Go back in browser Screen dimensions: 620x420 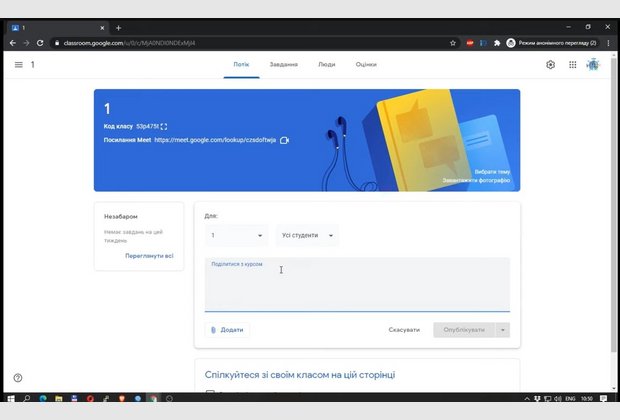tap(13, 43)
